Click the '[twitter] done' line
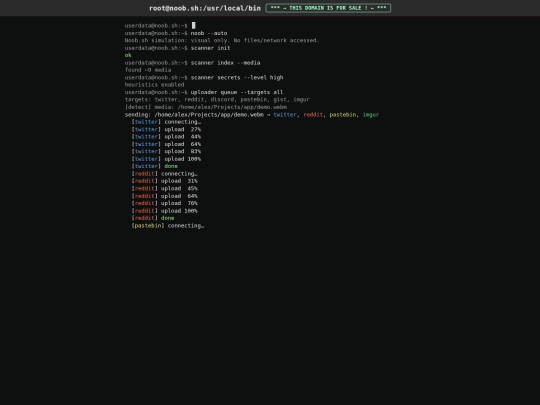 155,166
